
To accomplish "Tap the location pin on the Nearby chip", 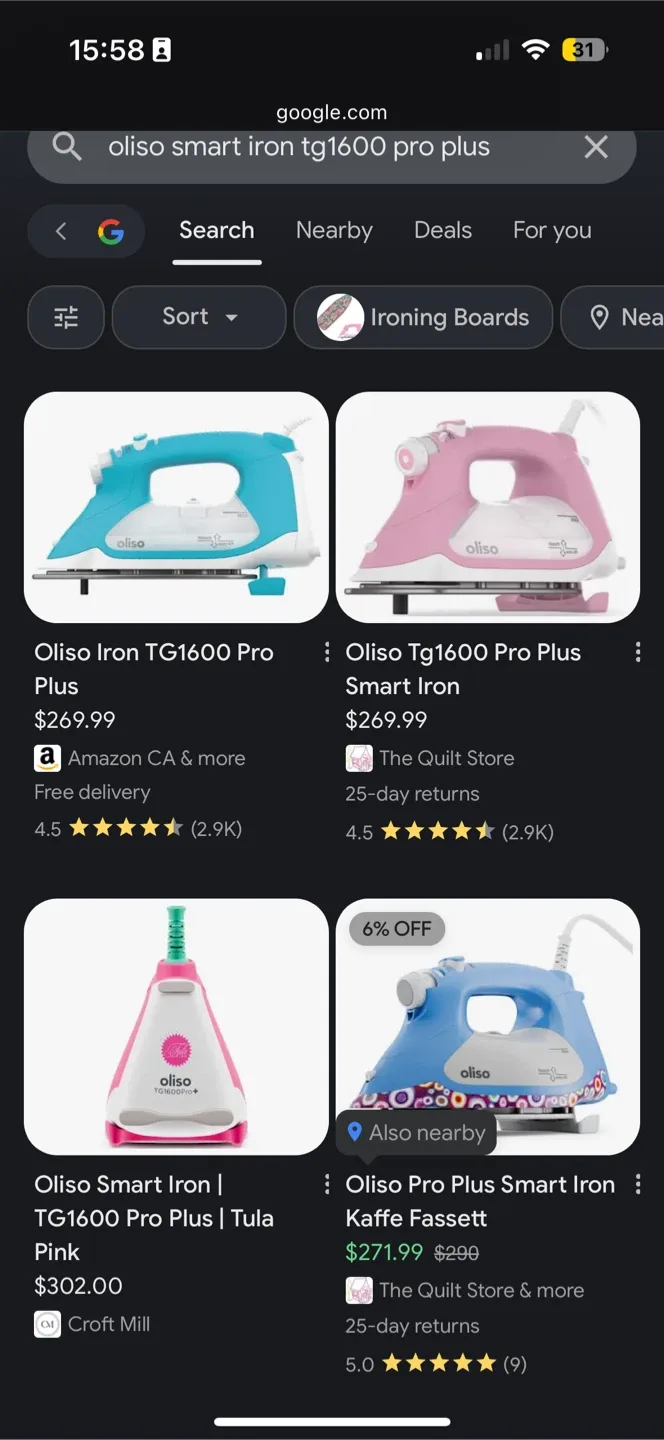I will pos(598,317).
